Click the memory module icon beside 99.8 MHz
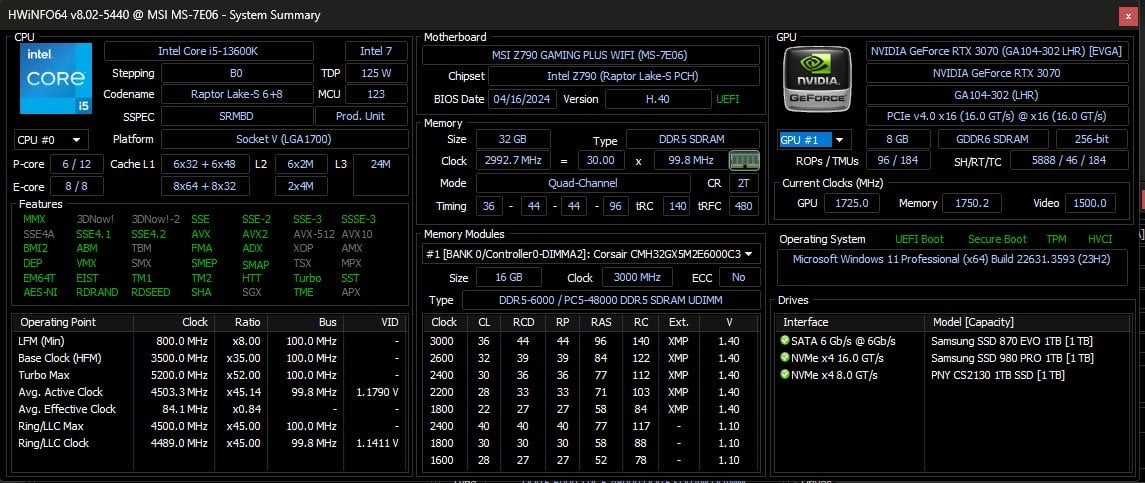Screen dimensions: 1145x483 click(x=744, y=161)
